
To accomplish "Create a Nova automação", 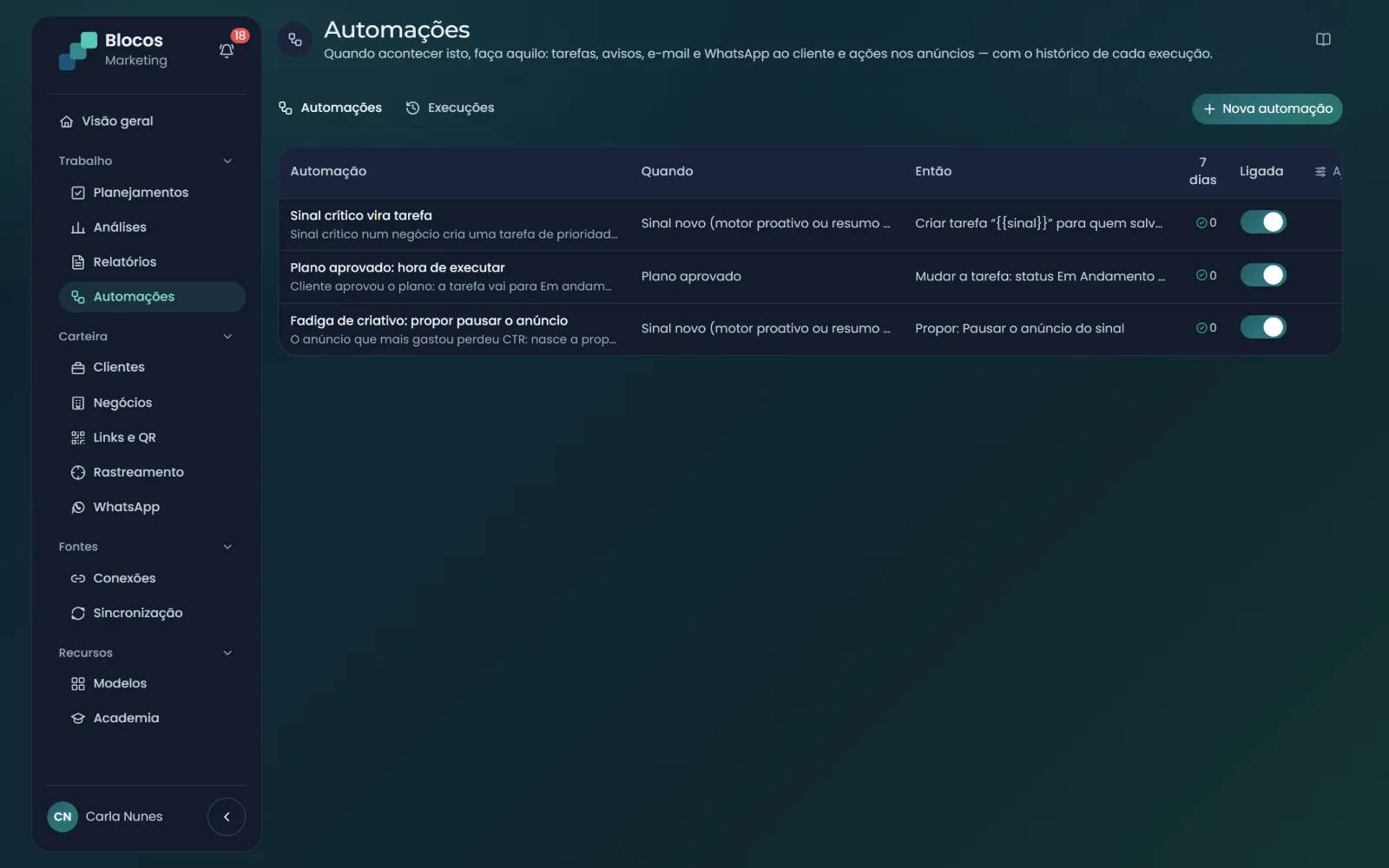I will (x=1267, y=108).
